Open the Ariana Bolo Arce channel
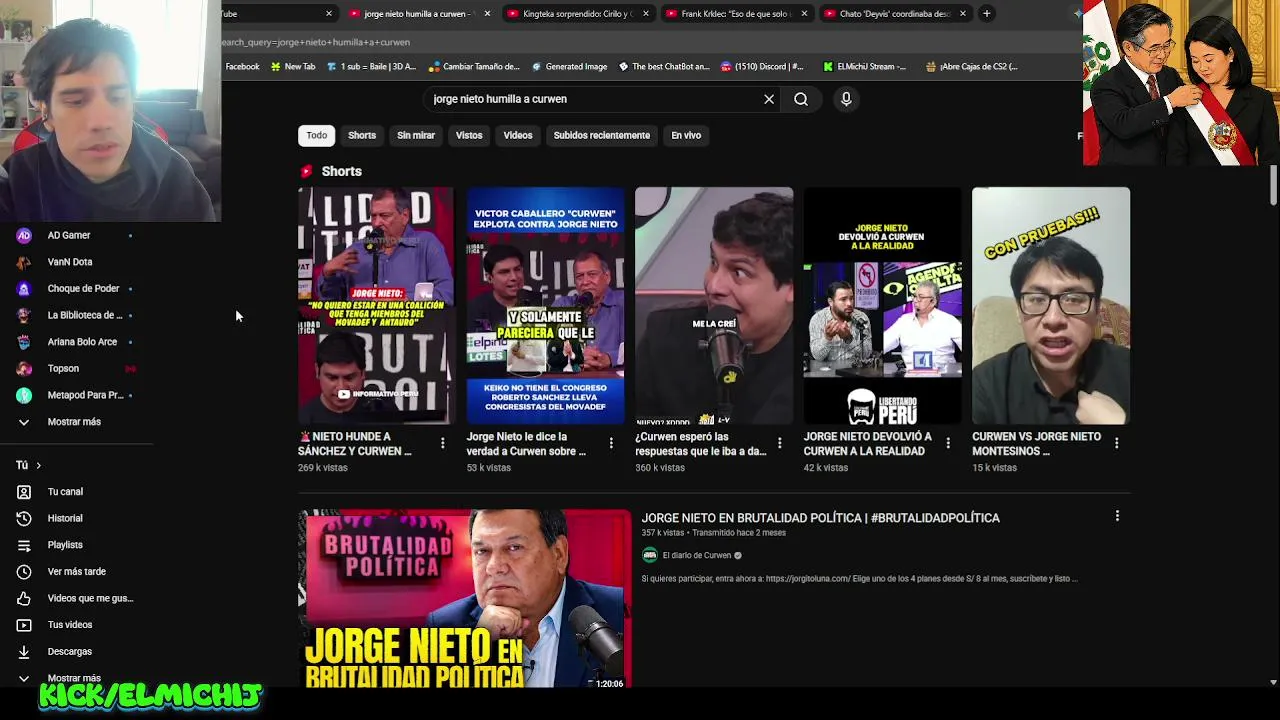This screenshot has width=1280, height=720. (82, 342)
